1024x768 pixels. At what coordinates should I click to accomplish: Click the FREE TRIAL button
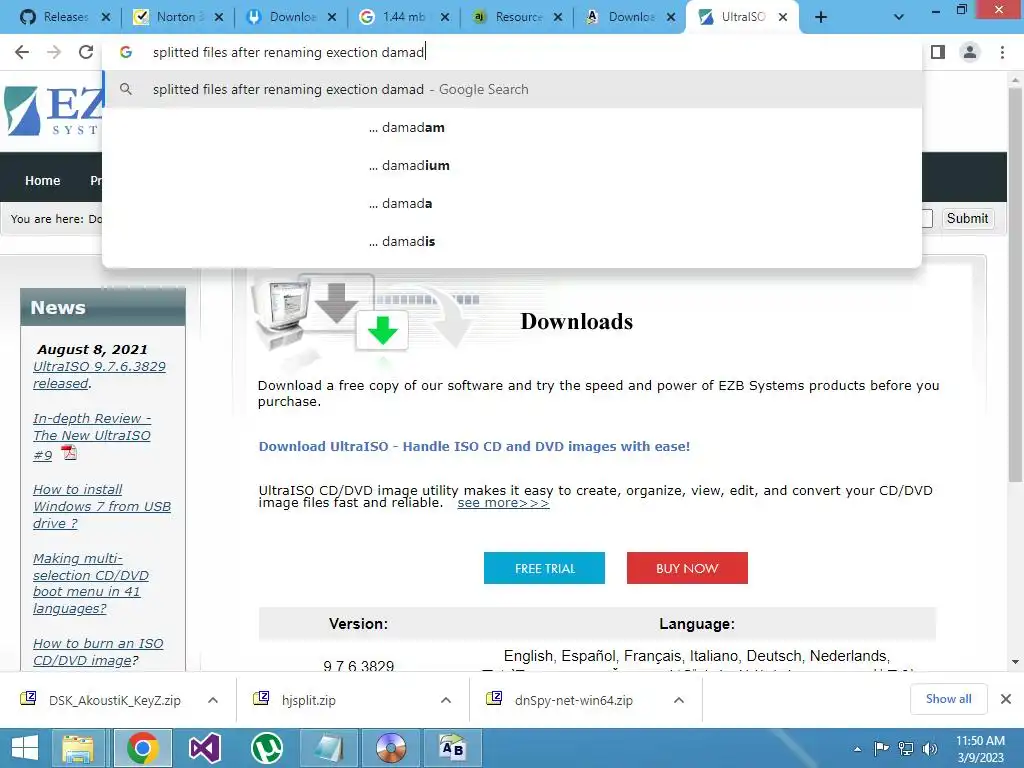544,568
